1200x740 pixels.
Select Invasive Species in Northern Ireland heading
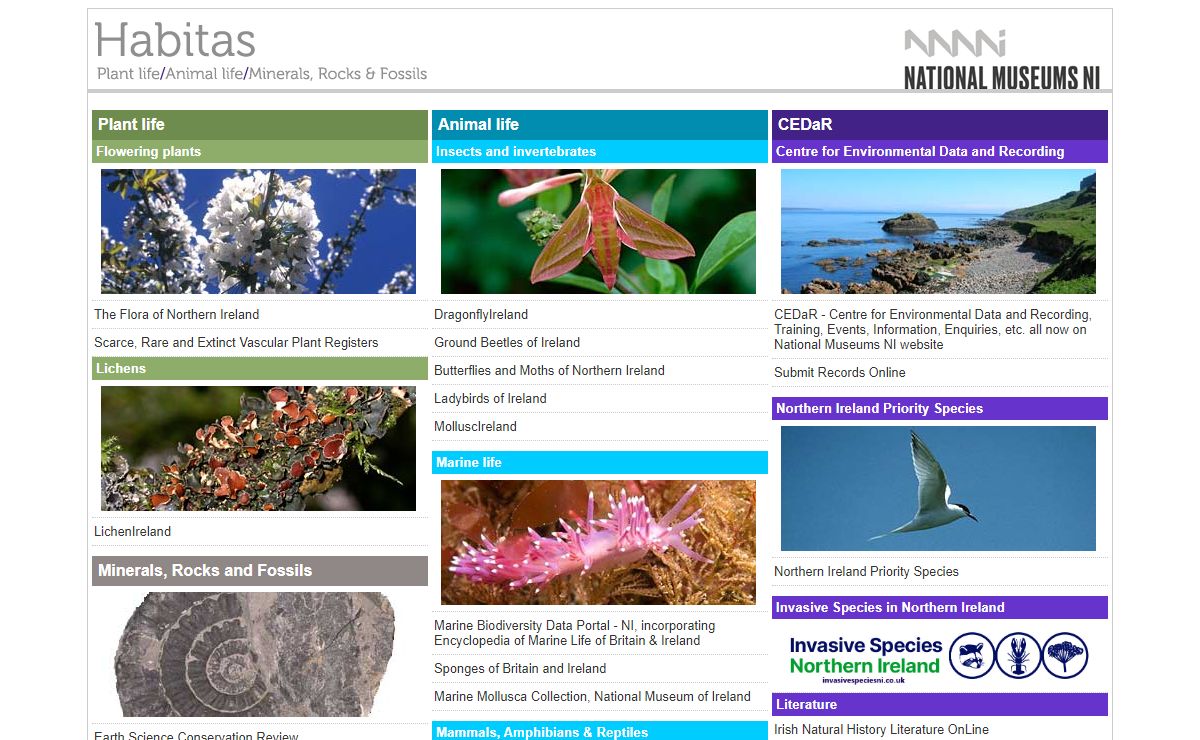940,608
